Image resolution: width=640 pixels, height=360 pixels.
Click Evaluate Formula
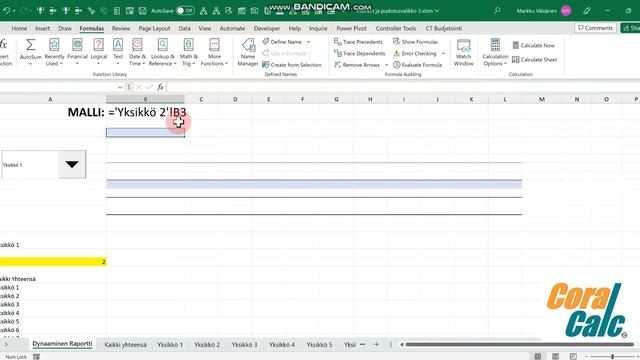418,65
